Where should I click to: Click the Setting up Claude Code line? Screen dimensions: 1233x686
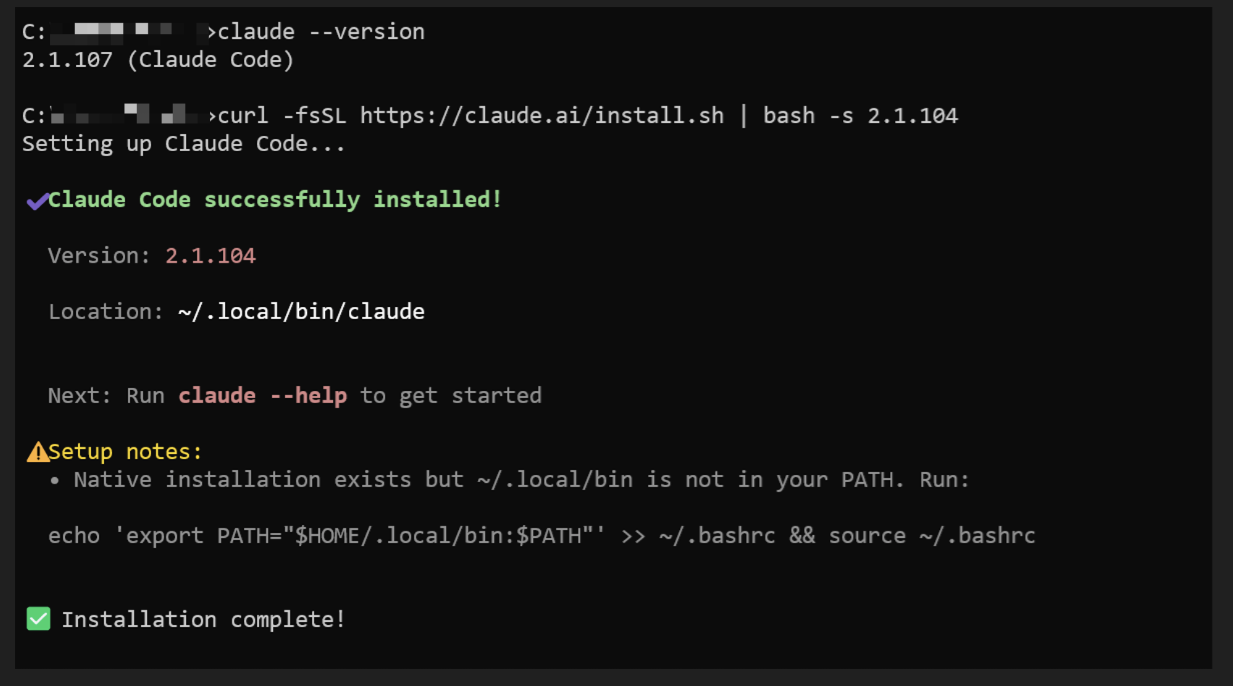pyautogui.click(x=184, y=144)
